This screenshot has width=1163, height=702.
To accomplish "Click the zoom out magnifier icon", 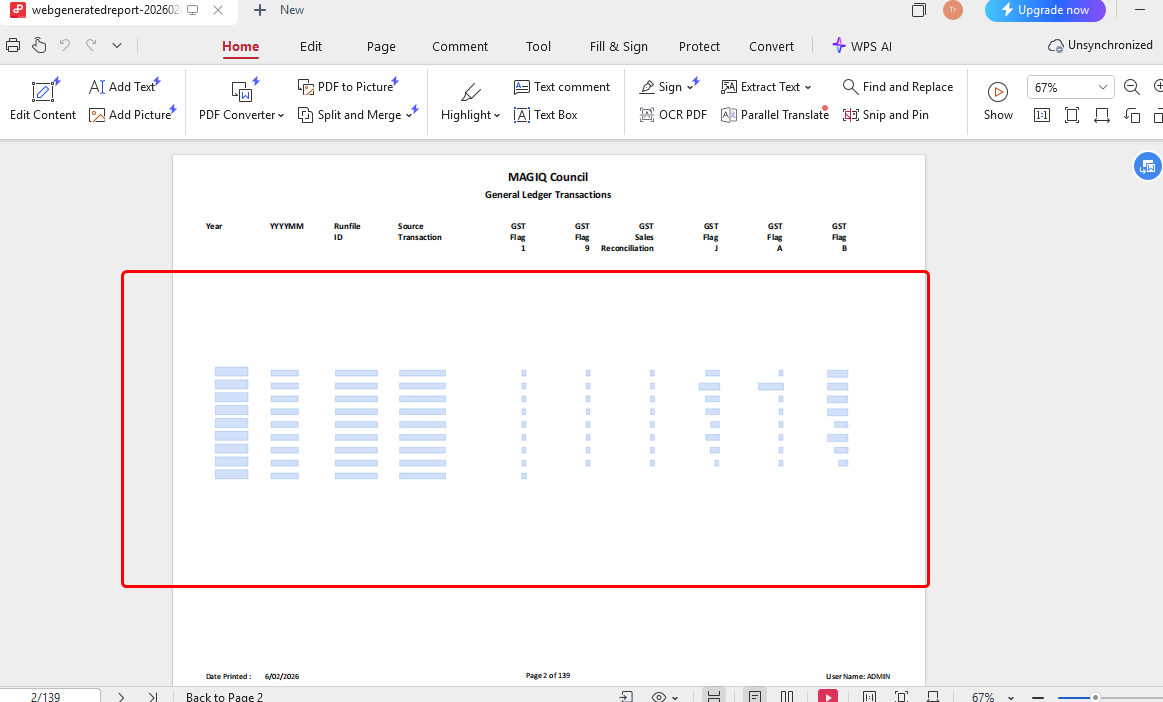I will point(1132,87).
